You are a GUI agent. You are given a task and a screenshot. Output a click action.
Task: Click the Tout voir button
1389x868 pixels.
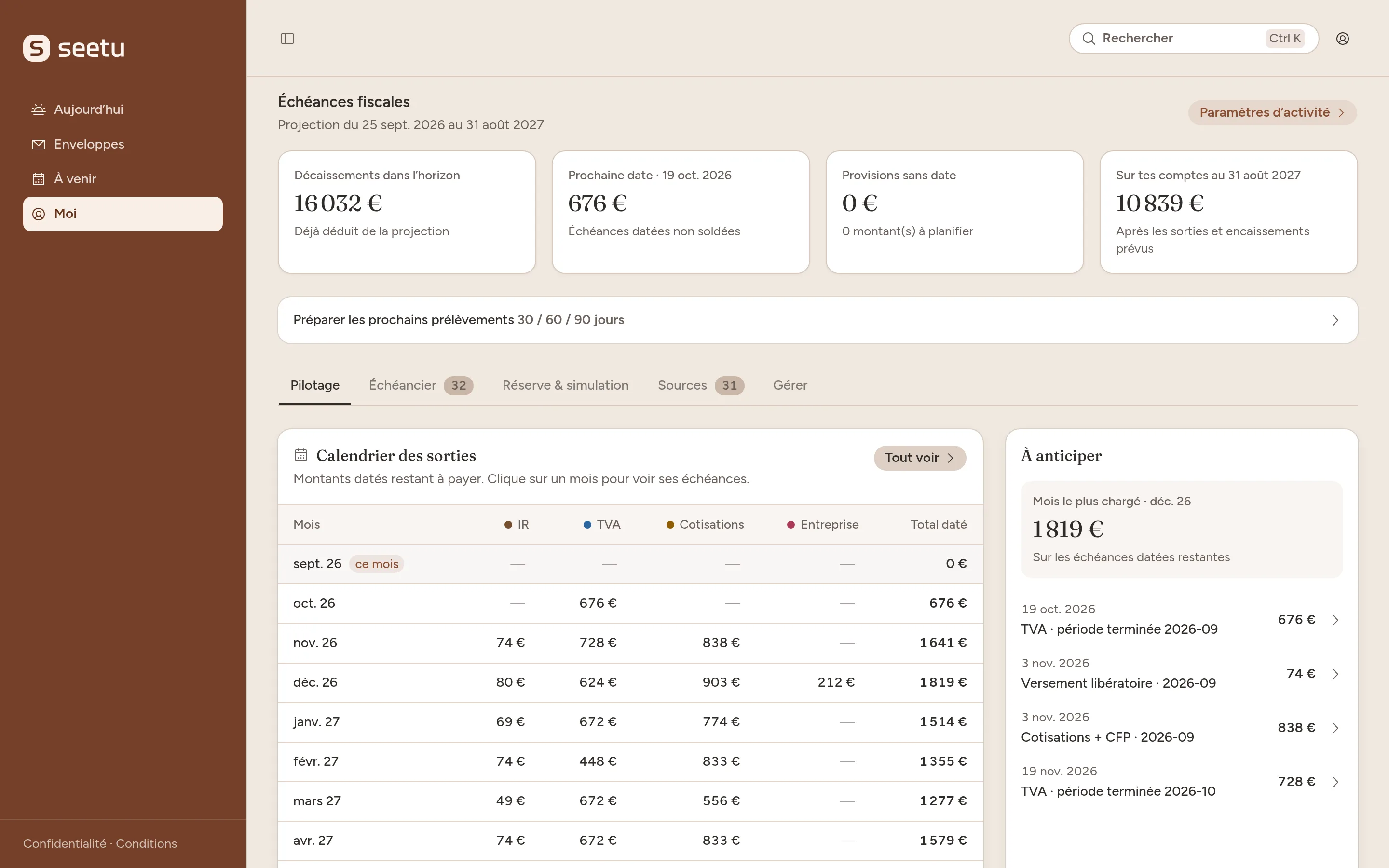pos(920,458)
